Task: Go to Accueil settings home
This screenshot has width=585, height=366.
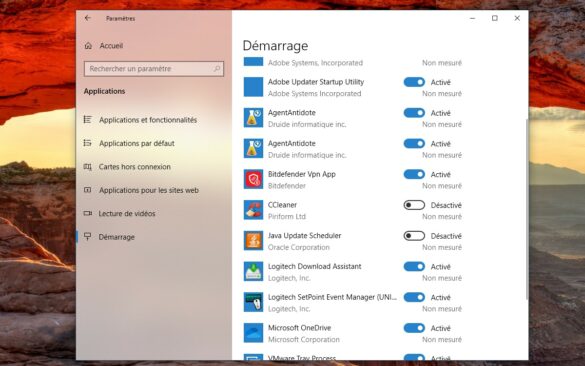Action: click(x=111, y=46)
